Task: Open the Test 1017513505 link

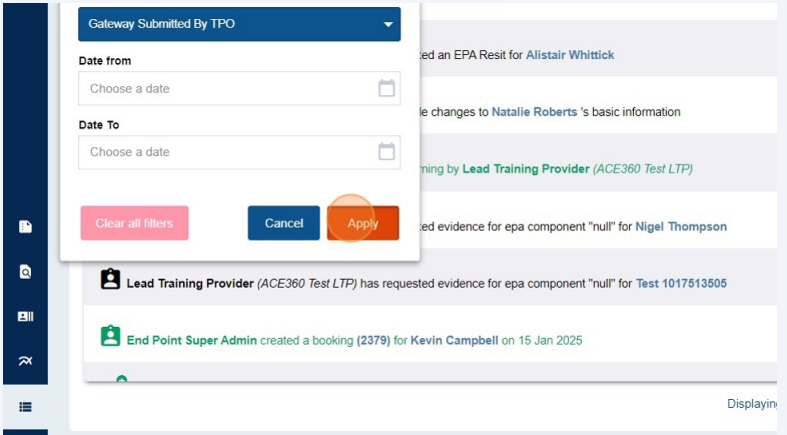Action: tap(681, 283)
